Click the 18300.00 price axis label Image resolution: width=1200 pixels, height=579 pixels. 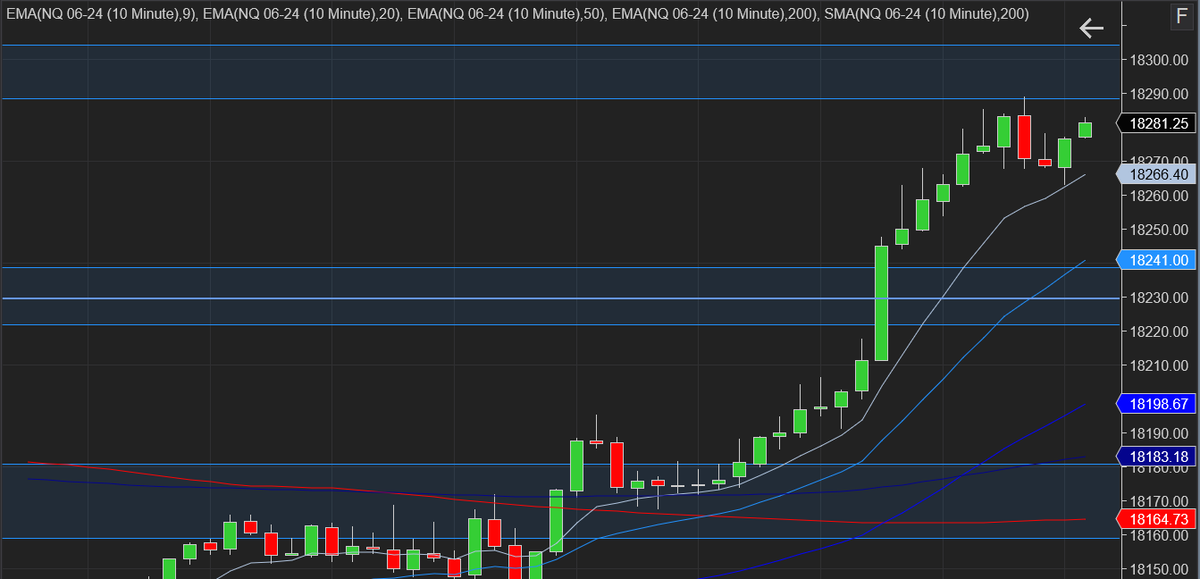coord(1159,60)
